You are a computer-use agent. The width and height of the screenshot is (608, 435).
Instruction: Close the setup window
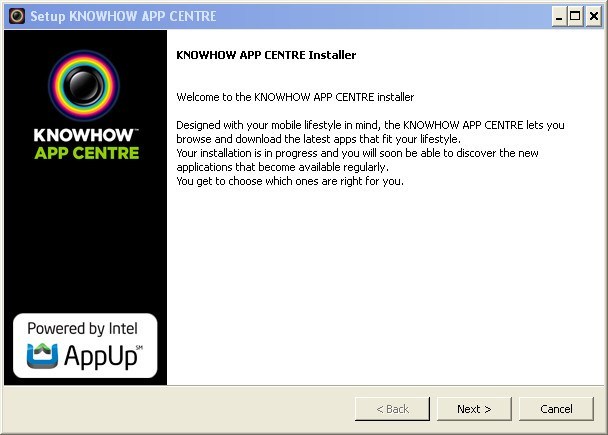[594, 17]
